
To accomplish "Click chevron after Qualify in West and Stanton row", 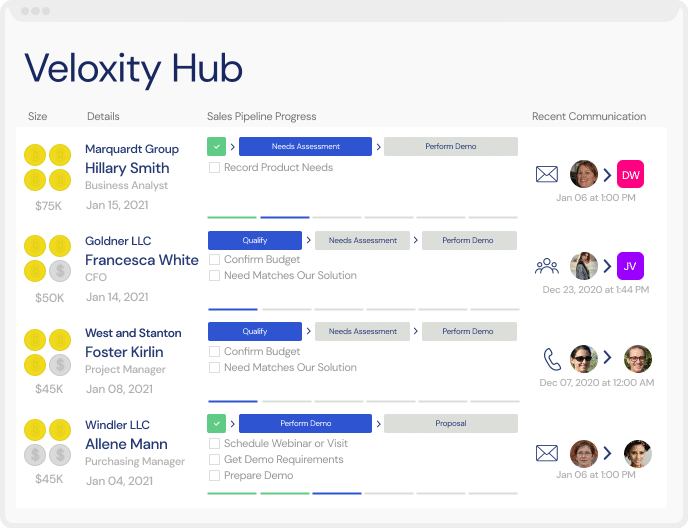I will pos(308,331).
